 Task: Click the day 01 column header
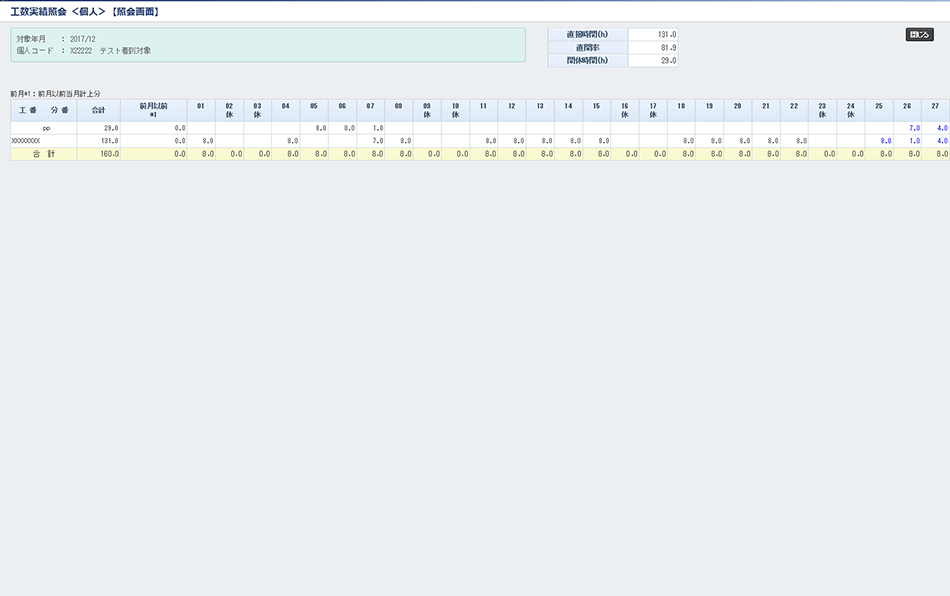coord(201,110)
